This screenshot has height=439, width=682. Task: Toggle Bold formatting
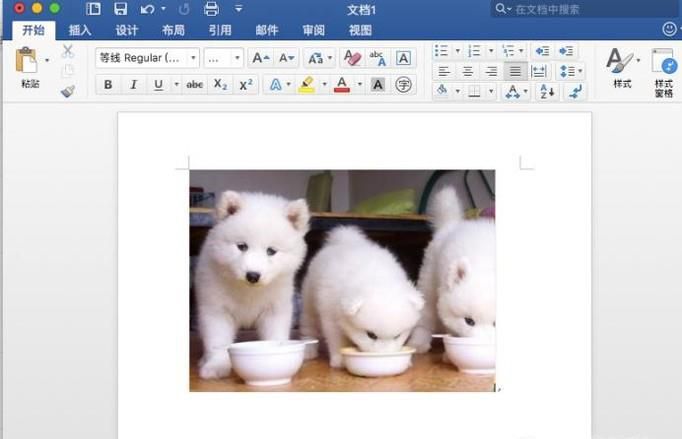click(x=108, y=84)
